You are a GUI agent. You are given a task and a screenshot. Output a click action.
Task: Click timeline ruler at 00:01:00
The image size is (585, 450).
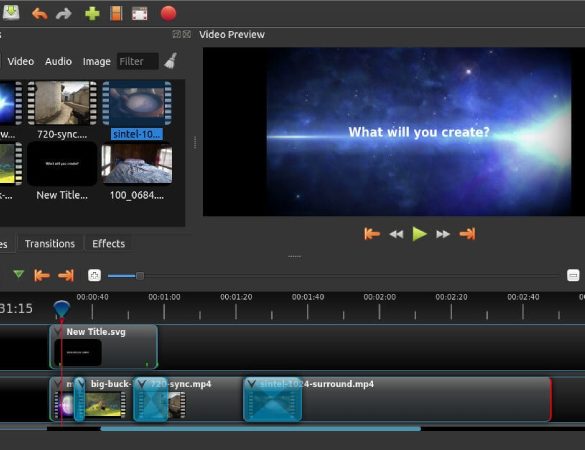tap(164, 297)
